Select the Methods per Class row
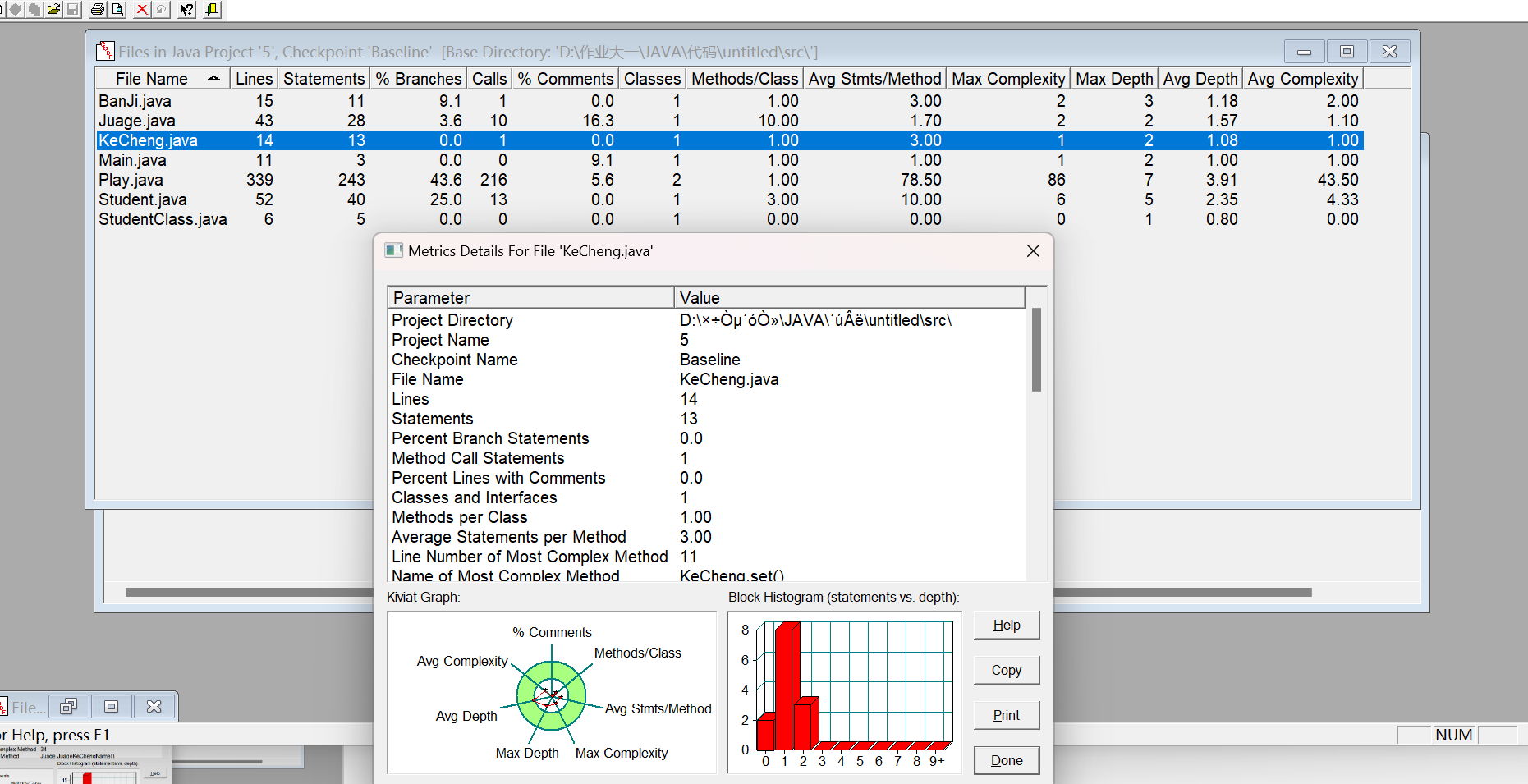Viewport: 1528px width, 784px height. [x=707, y=517]
